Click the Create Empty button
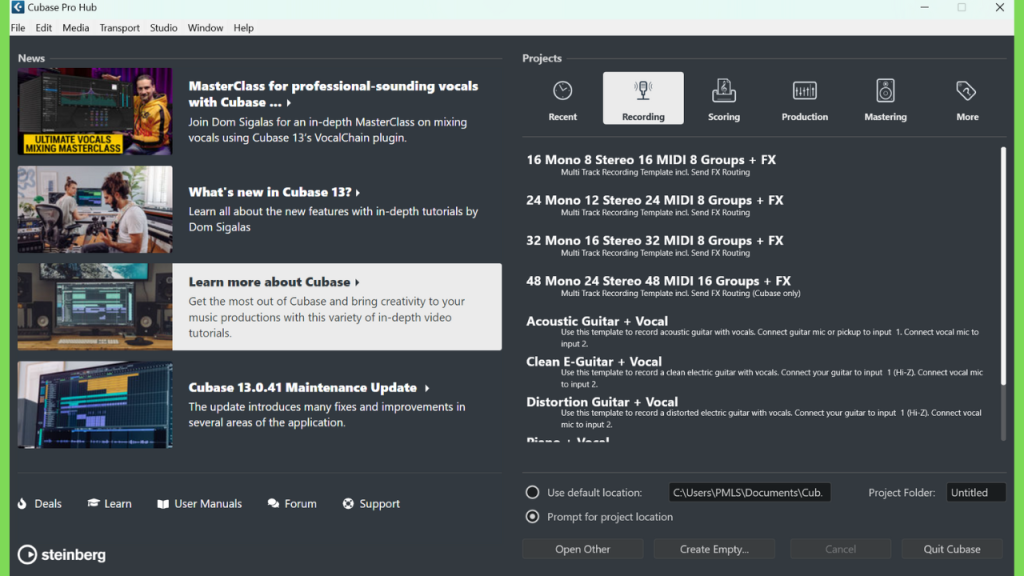This screenshot has height=576, width=1024. (714, 549)
